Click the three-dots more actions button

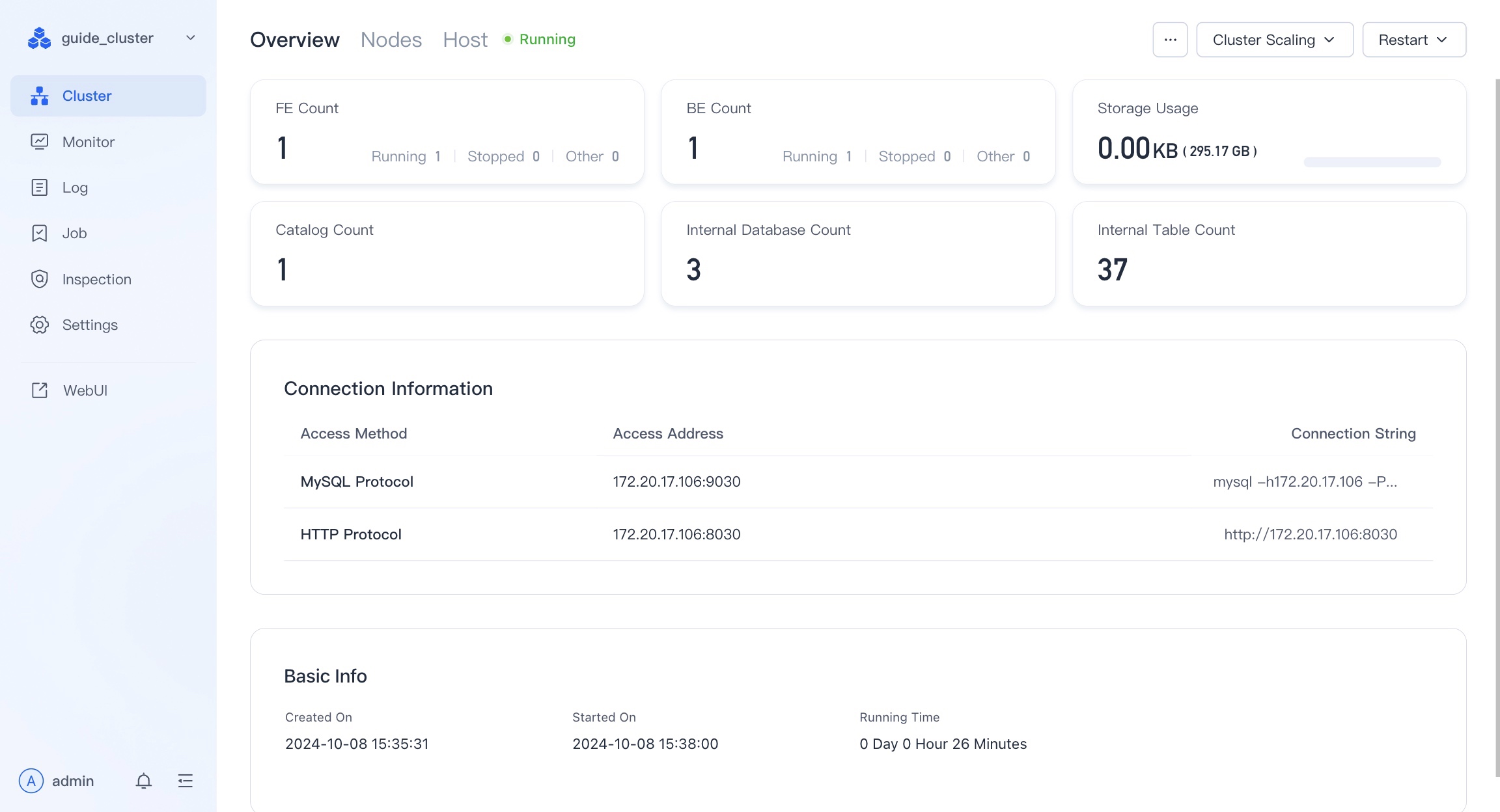pos(1170,40)
